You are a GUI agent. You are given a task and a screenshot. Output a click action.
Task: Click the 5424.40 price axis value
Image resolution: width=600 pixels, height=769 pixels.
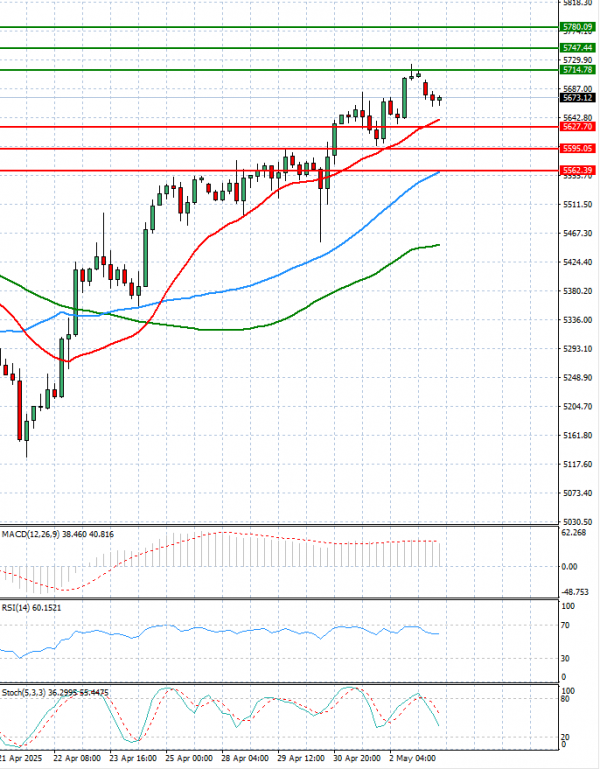(577, 262)
